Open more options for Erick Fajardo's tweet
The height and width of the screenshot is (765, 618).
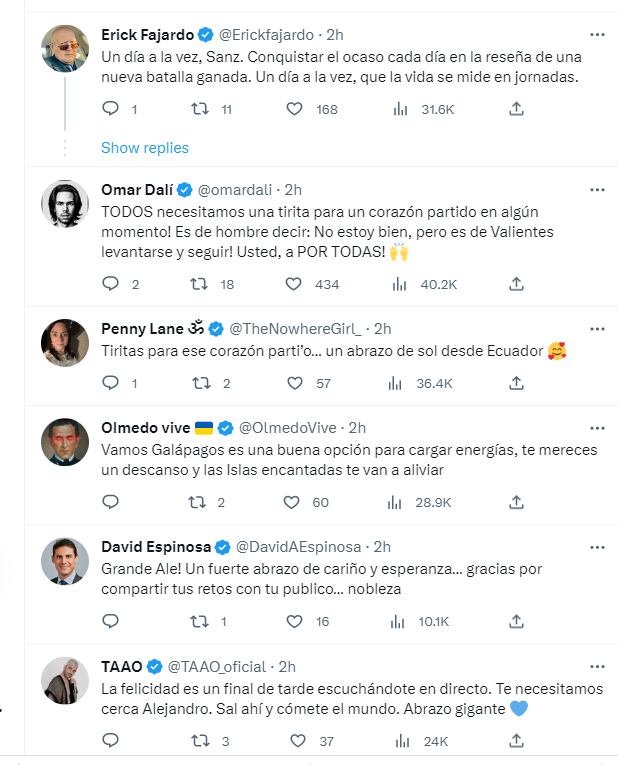597,34
